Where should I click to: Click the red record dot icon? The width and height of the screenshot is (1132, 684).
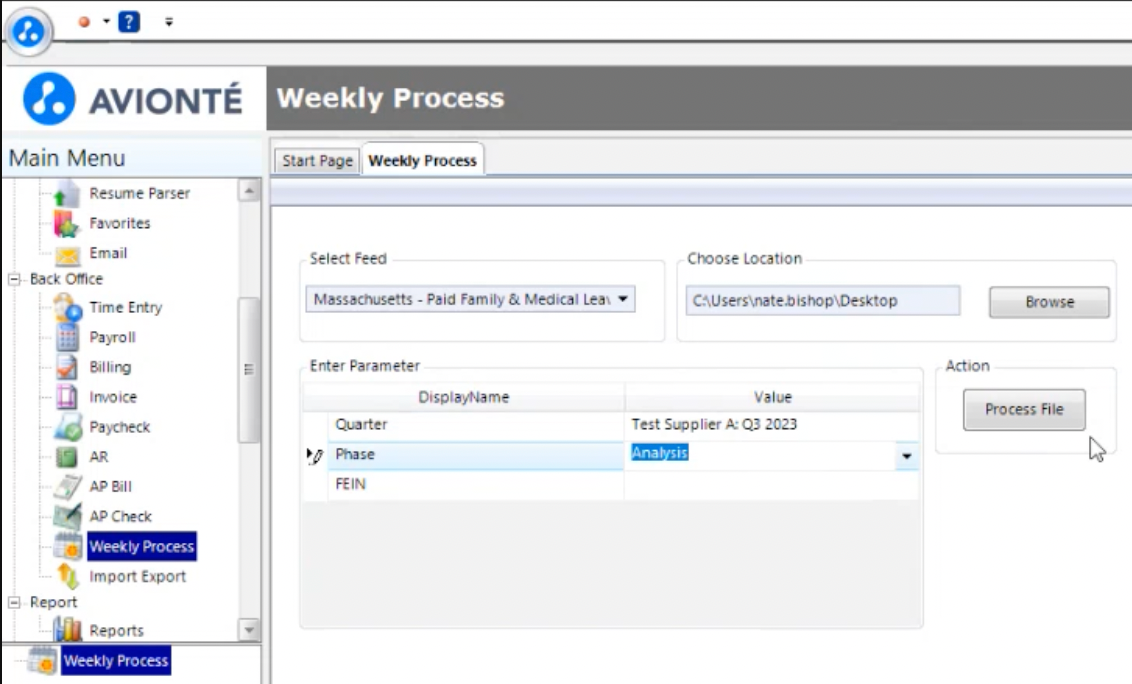coord(84,22)
